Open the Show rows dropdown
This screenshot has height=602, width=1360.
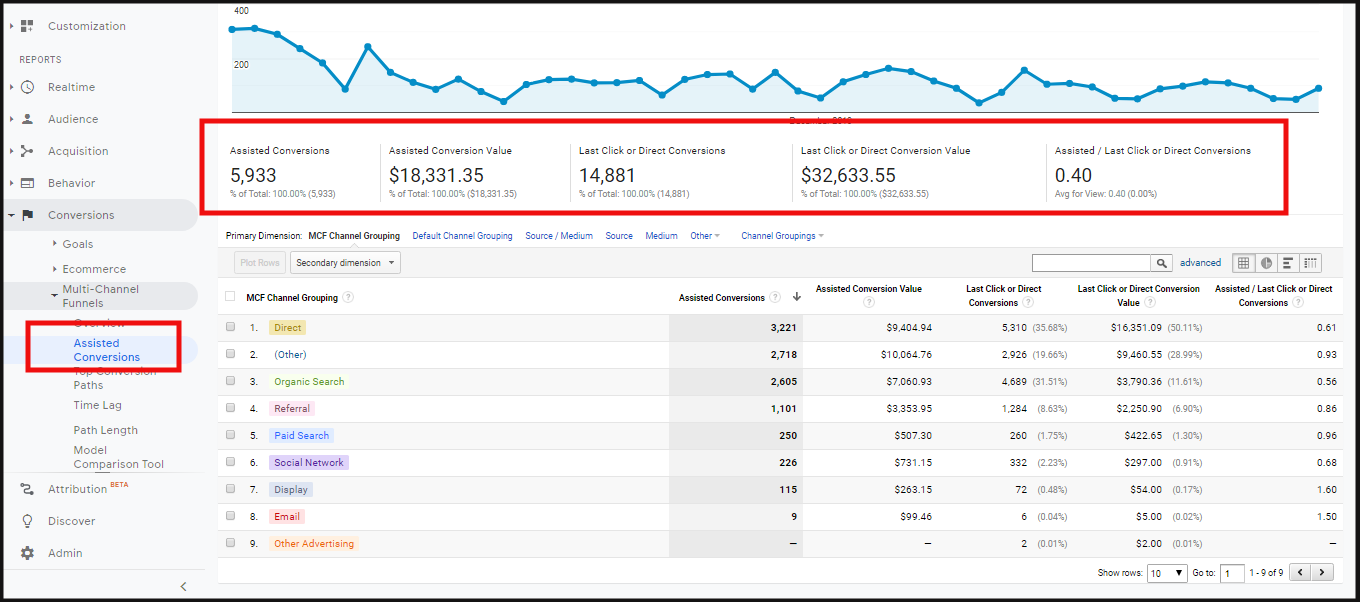click(1167, 573)
